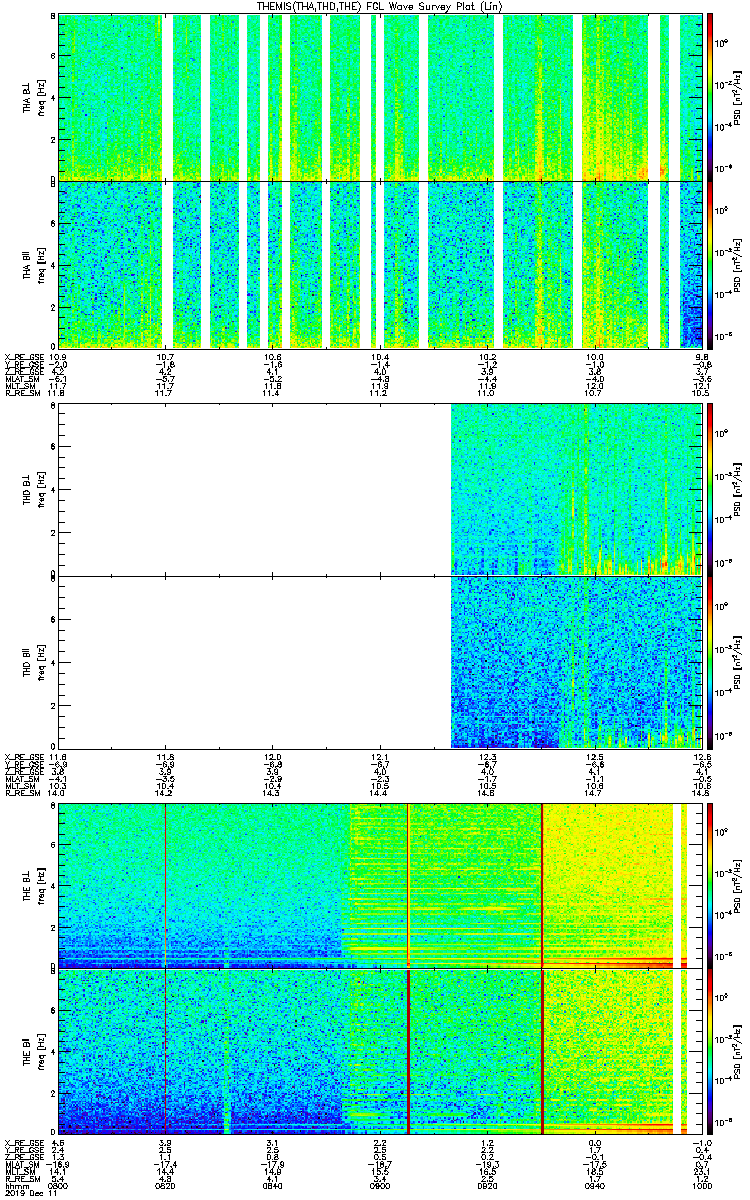Click the dark vertical line in THE B∥ near 0905
This screenshot has width=750, height=1200.
[x=409, y=1052]
